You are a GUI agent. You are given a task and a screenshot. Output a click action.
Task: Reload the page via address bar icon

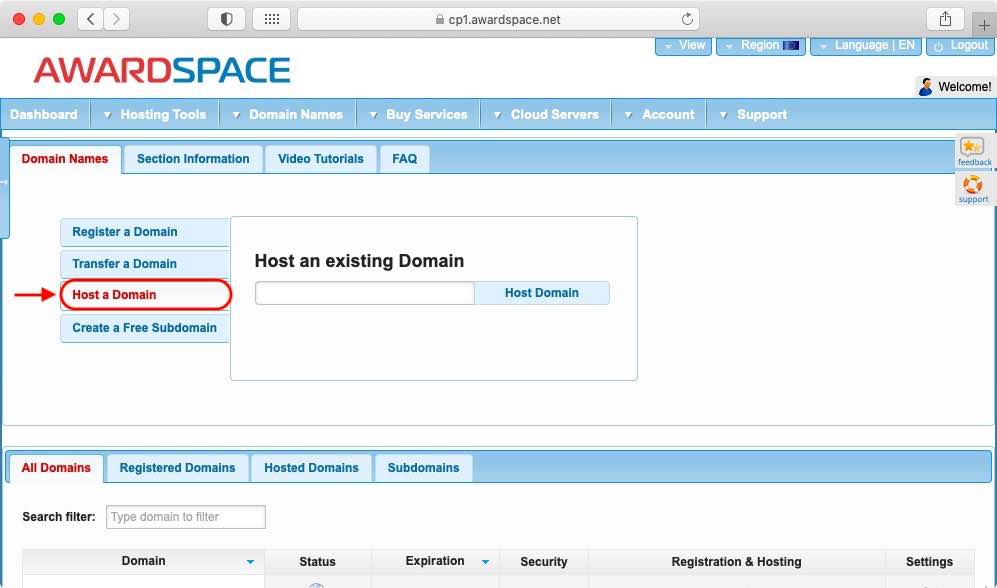pyautogui.click(x=686, y=18)
